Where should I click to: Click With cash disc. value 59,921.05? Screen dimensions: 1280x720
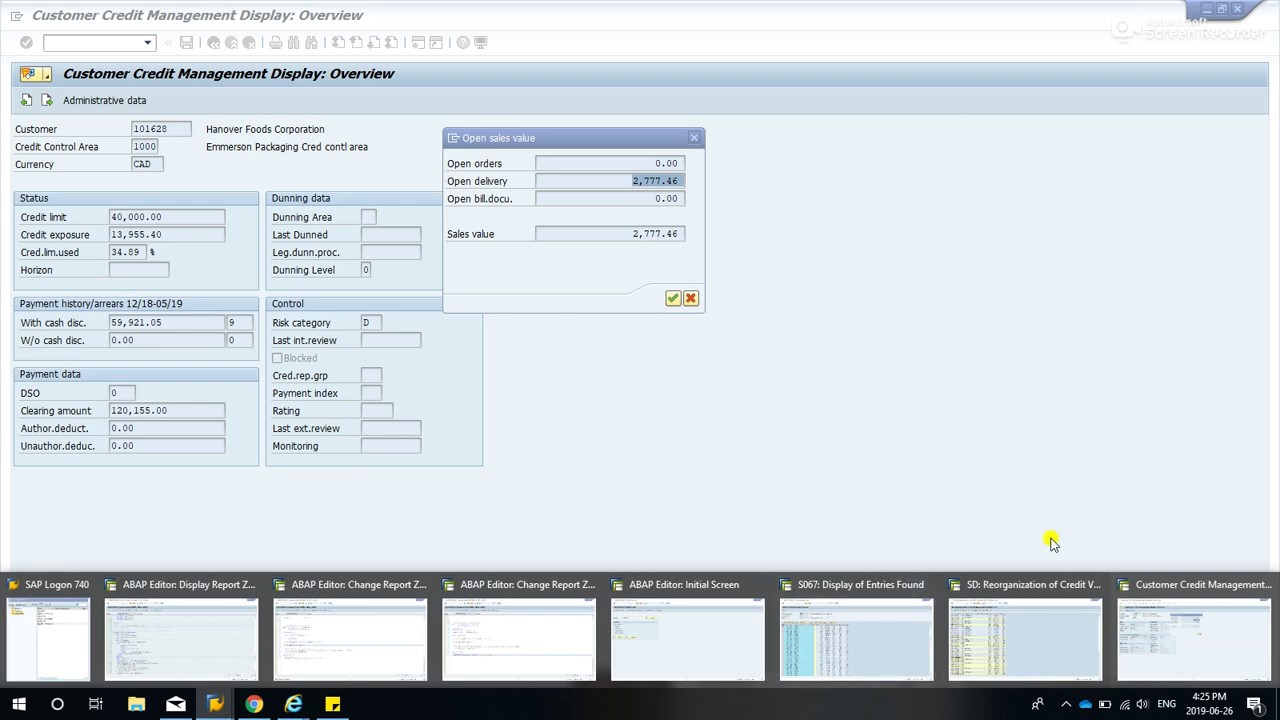coord(166,322)
